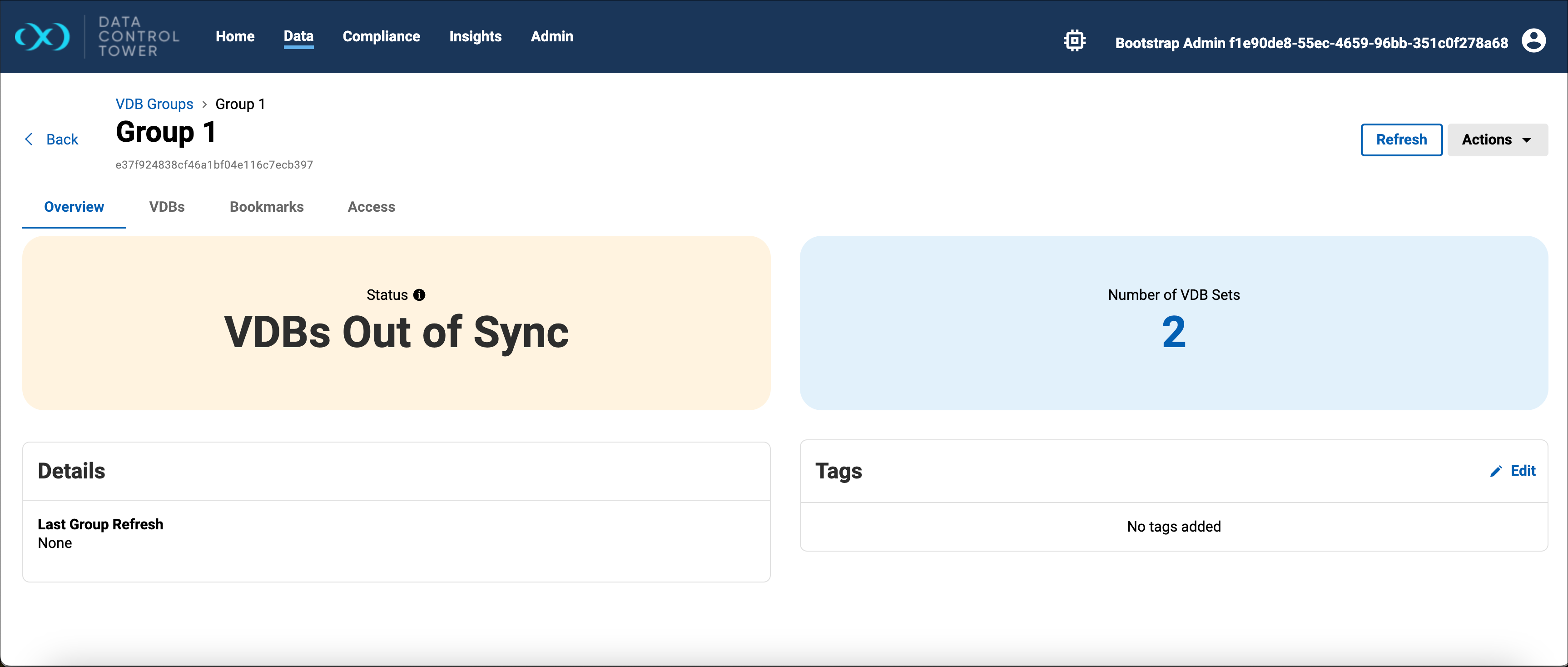Click the Back chevron arrow icon
Viewport: 1568px width, 667px height.
[29, 139]
